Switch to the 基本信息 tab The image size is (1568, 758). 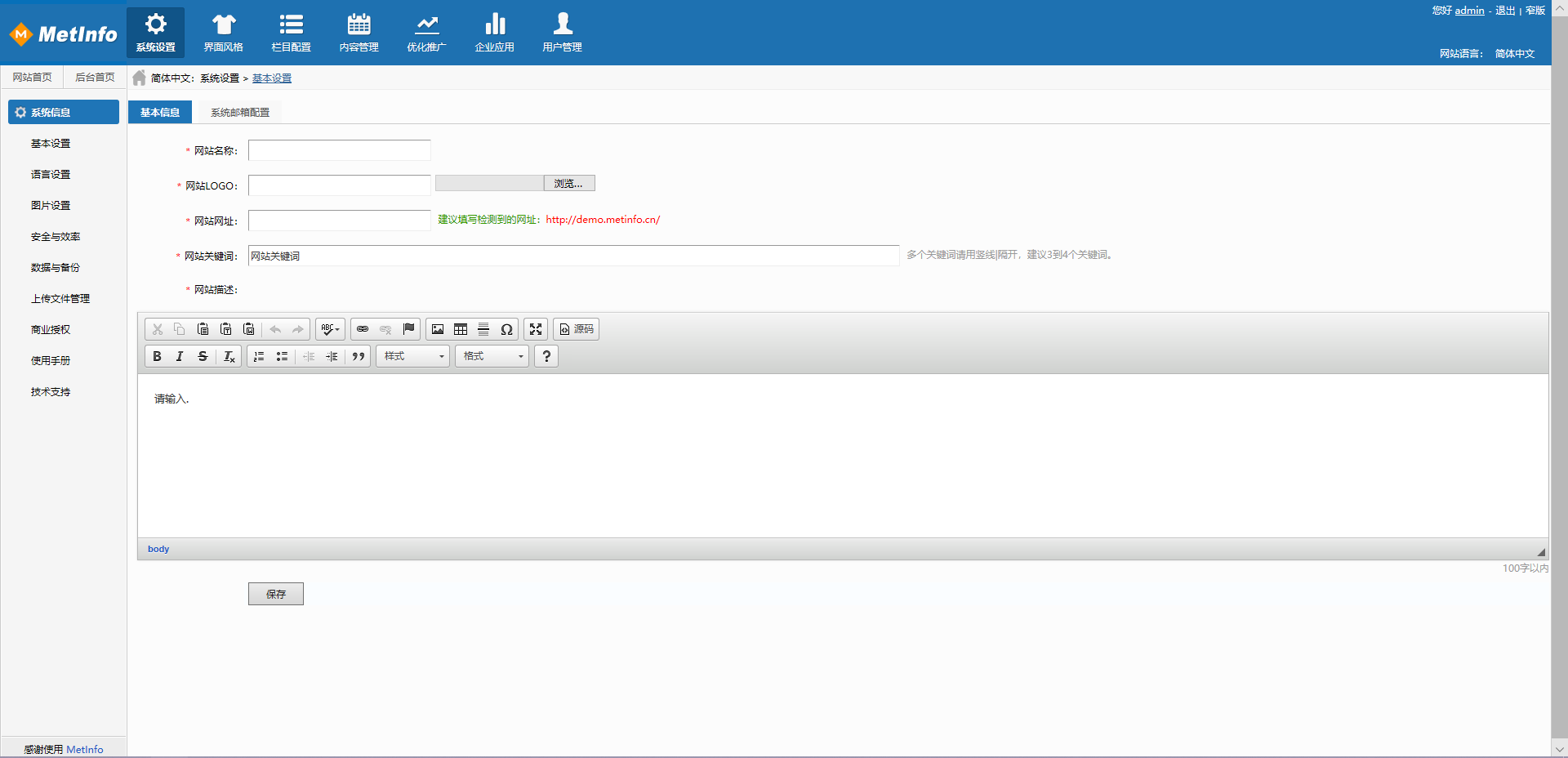(160, 112)
